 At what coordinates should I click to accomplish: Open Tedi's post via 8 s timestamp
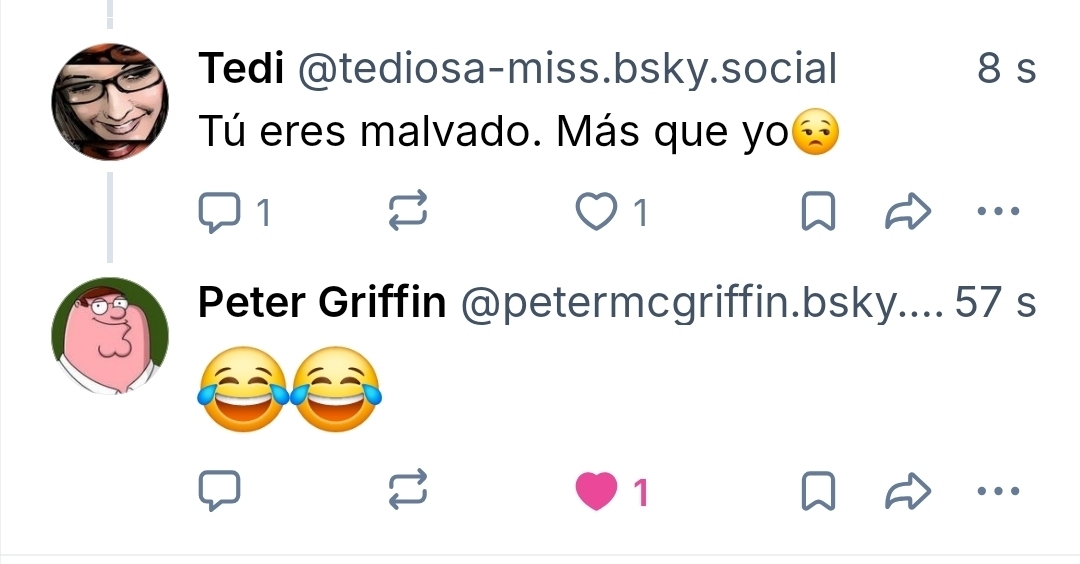pyautogui.click(x=1006, y=69)
